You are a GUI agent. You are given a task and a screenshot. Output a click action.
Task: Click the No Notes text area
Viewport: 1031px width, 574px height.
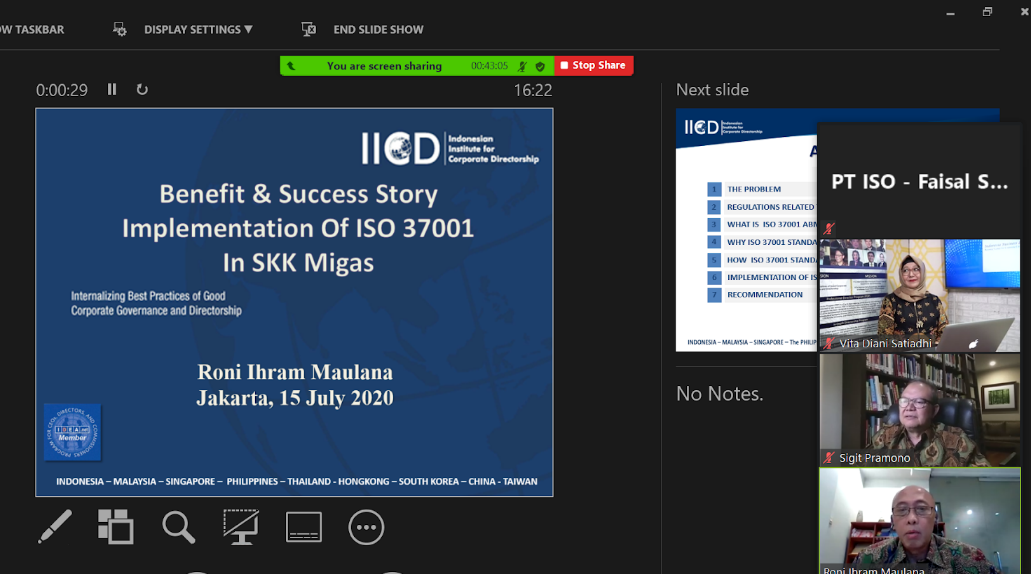tap(719, 394)
